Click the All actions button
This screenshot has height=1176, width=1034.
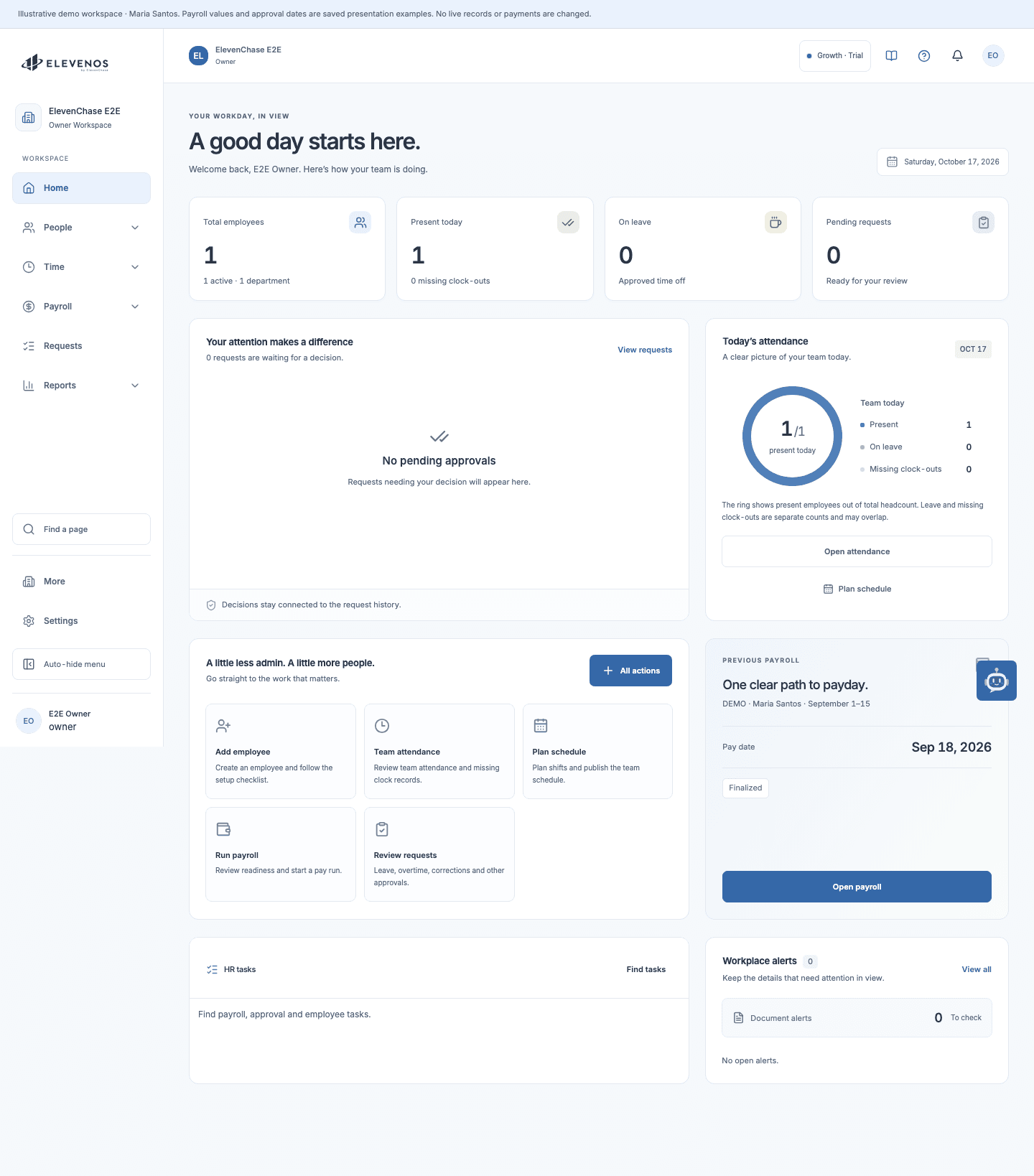pyautogui.click(x=630, y=671)
